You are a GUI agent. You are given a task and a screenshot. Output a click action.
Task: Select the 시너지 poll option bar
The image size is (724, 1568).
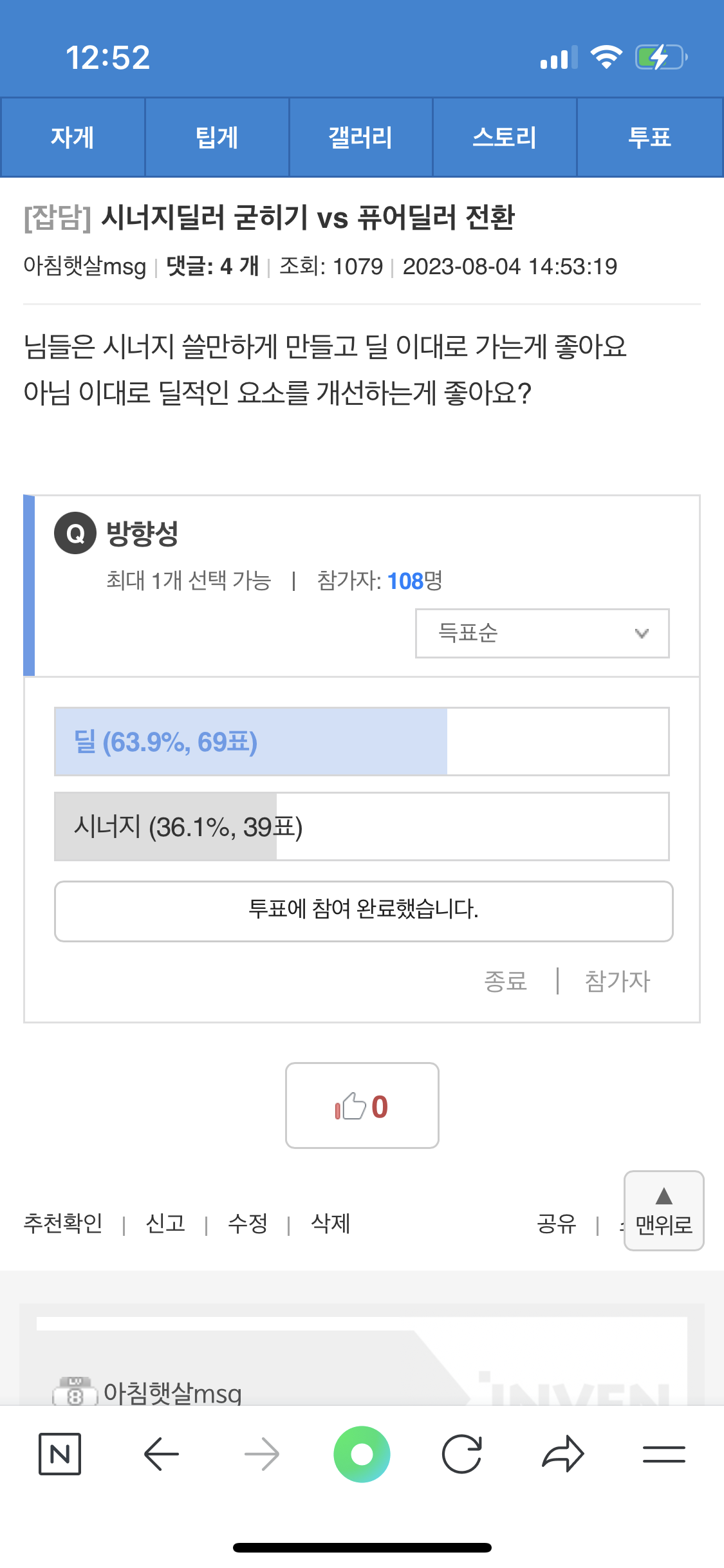[x=362, y=826]
